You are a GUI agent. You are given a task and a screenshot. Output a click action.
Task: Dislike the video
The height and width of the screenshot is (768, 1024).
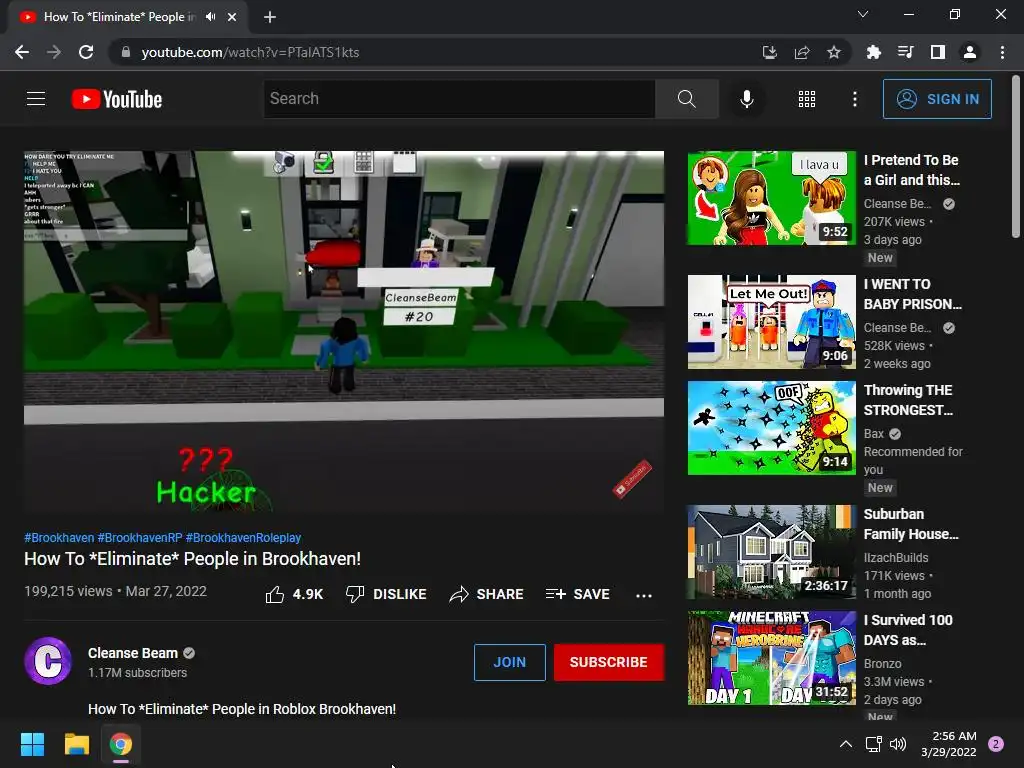386,594
